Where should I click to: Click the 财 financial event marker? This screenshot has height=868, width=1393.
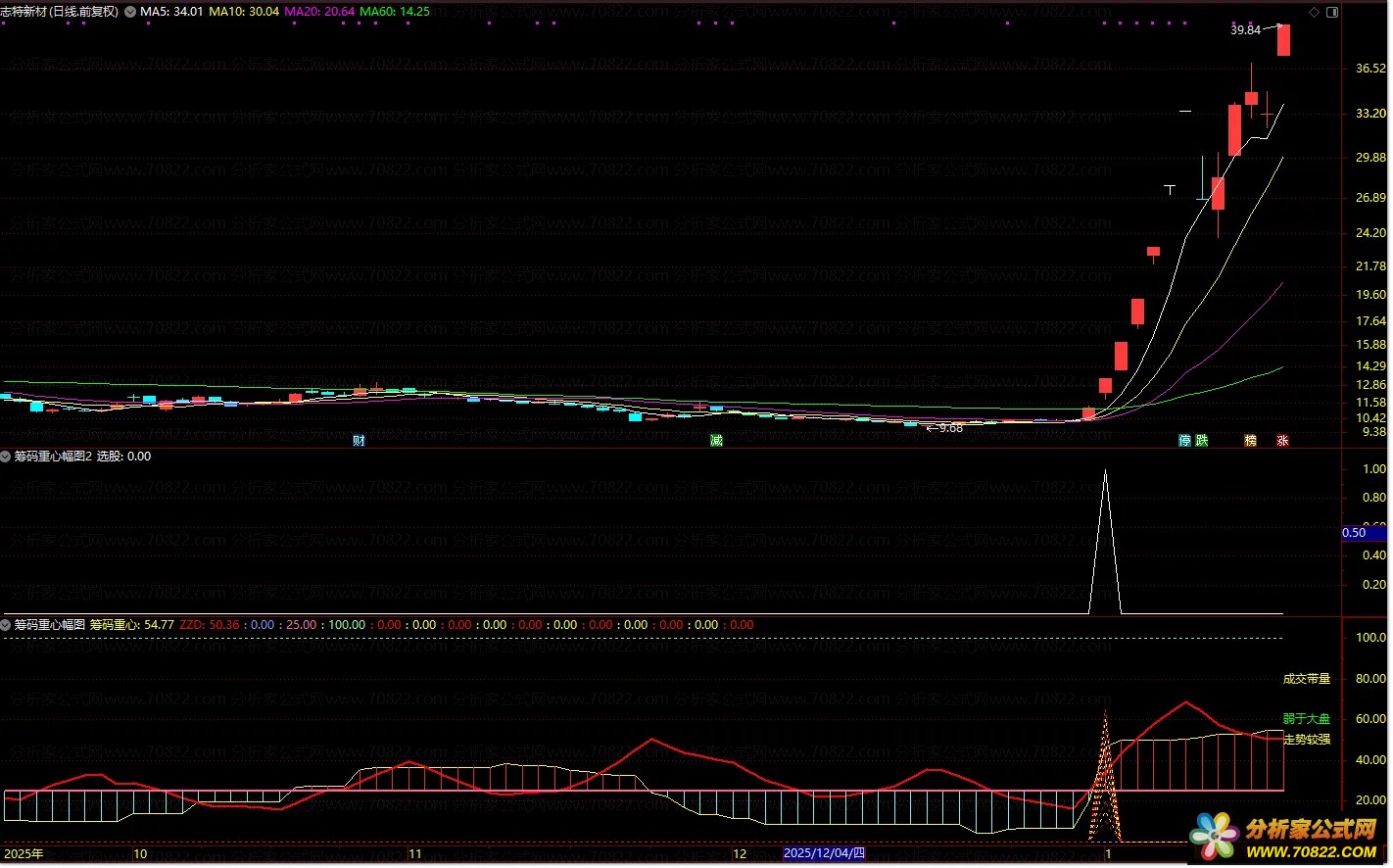pyautogui.click(x=359, y=441)
